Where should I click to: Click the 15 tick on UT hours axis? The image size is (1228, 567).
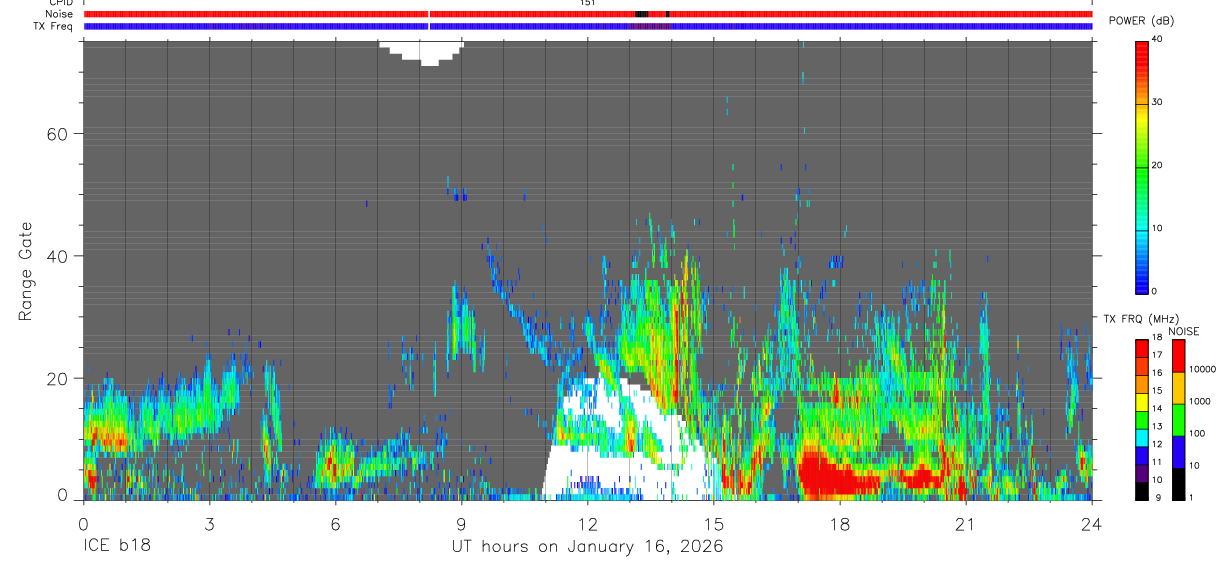tap(713, 523)
